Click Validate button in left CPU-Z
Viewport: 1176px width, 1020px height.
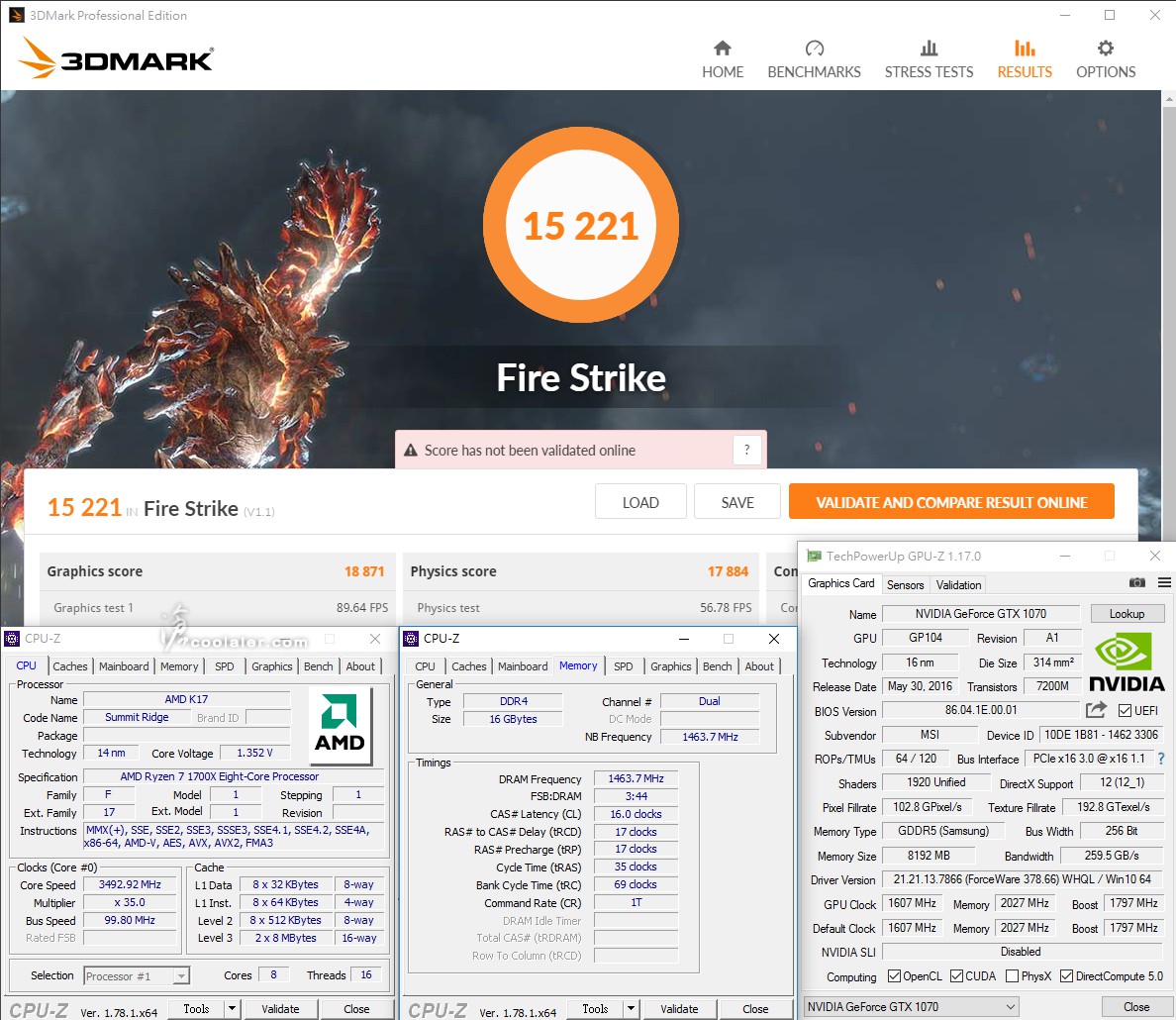pyautogui.click(x=280, y=1009)
